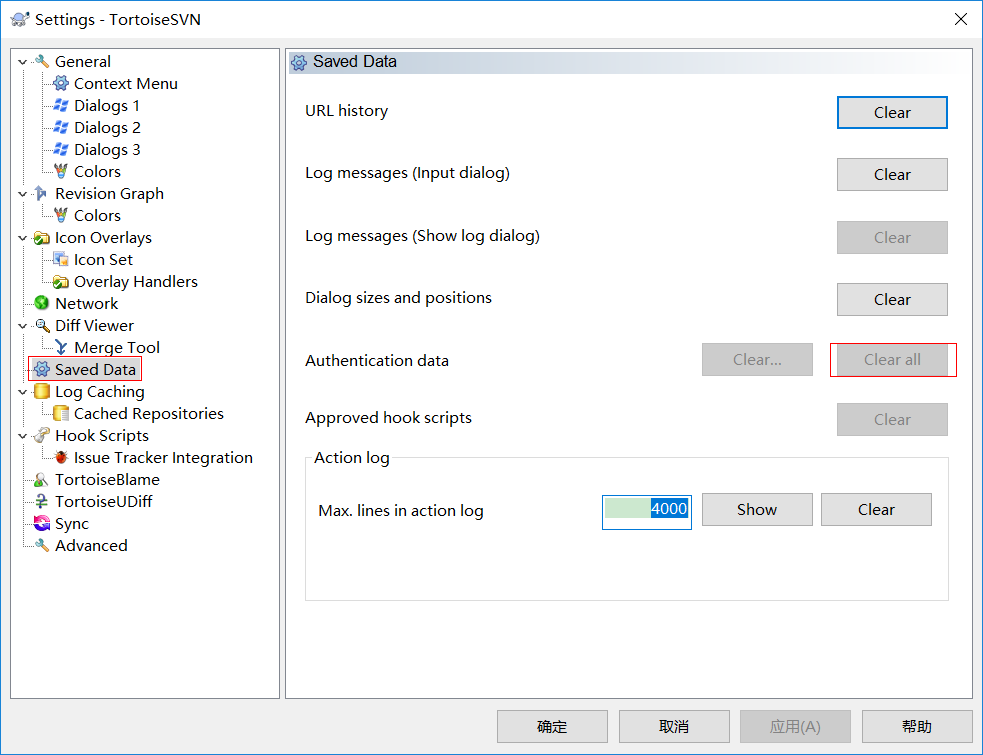The width and height of the screenshot is (983, 755).
Task: Show the action log
Action: [757, 509]
